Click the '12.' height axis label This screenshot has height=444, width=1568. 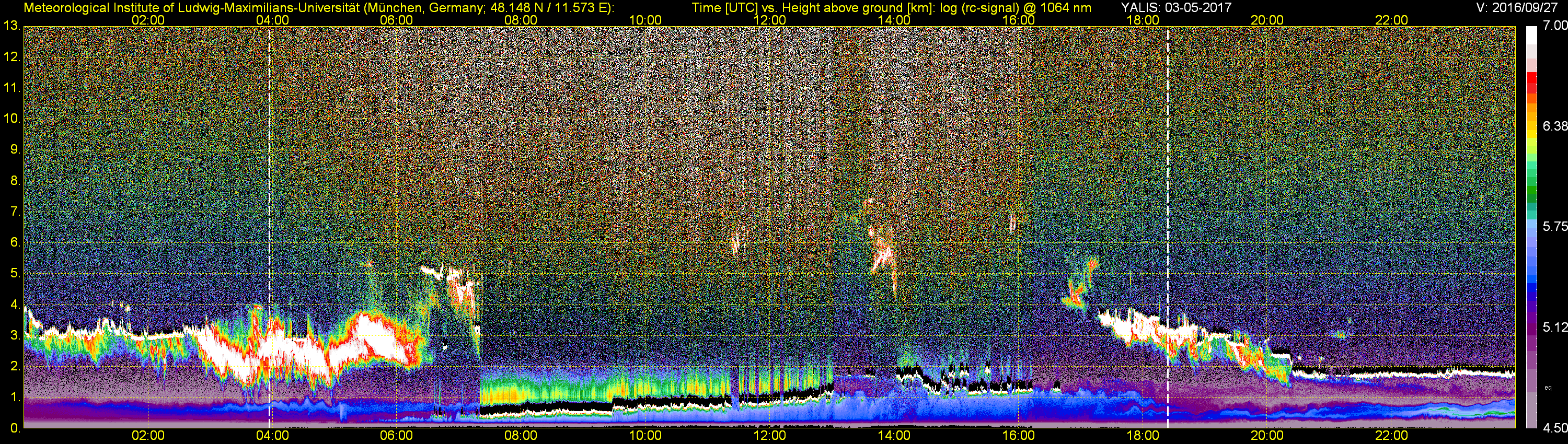click(x=11, y=57)
